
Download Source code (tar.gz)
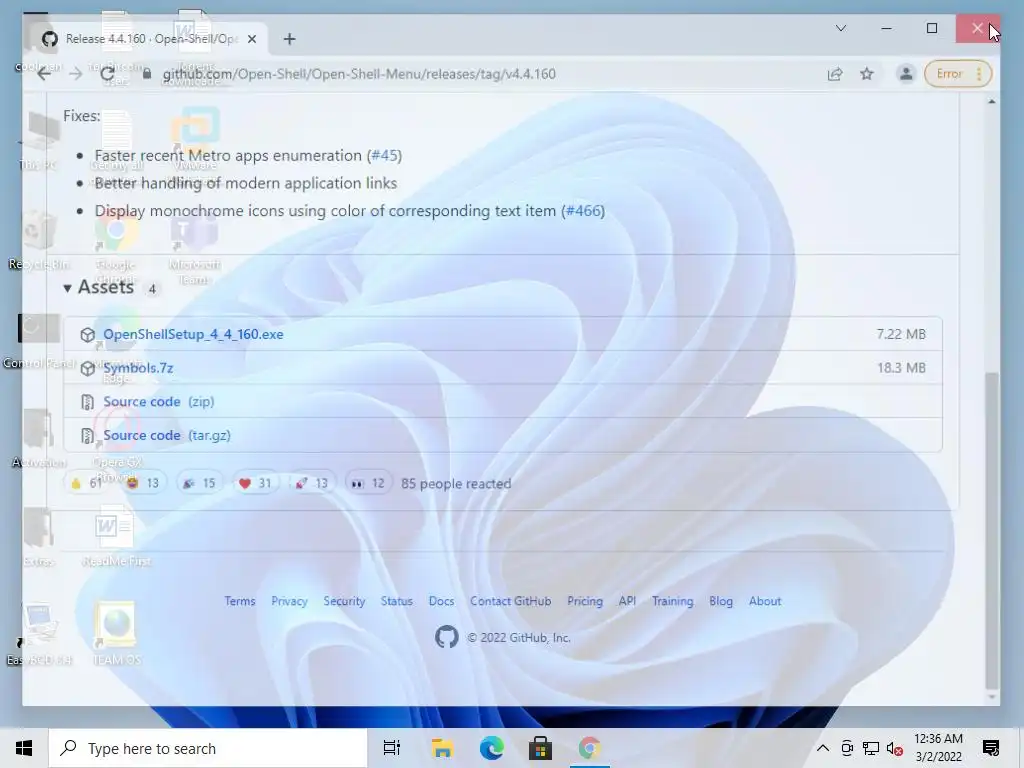pyautogui.click(x=167, y=435)
